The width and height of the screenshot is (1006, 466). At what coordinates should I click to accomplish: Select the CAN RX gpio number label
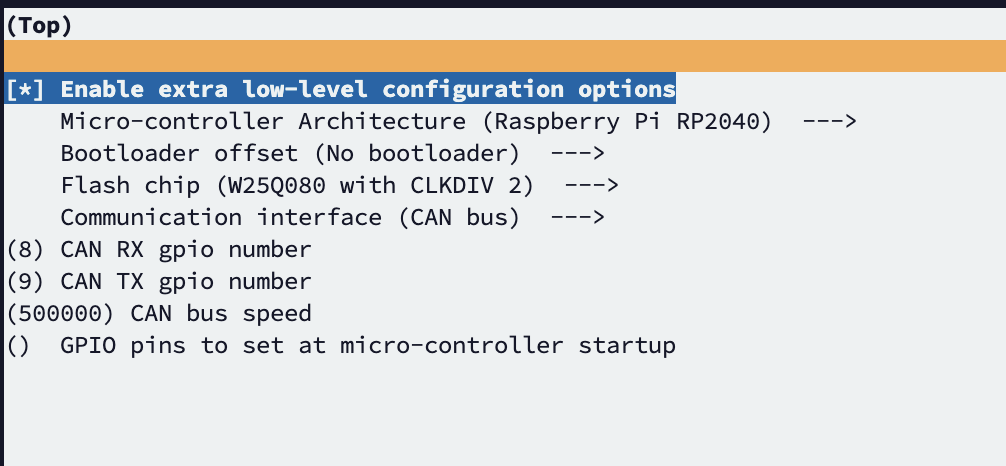(x=186, y=250)
